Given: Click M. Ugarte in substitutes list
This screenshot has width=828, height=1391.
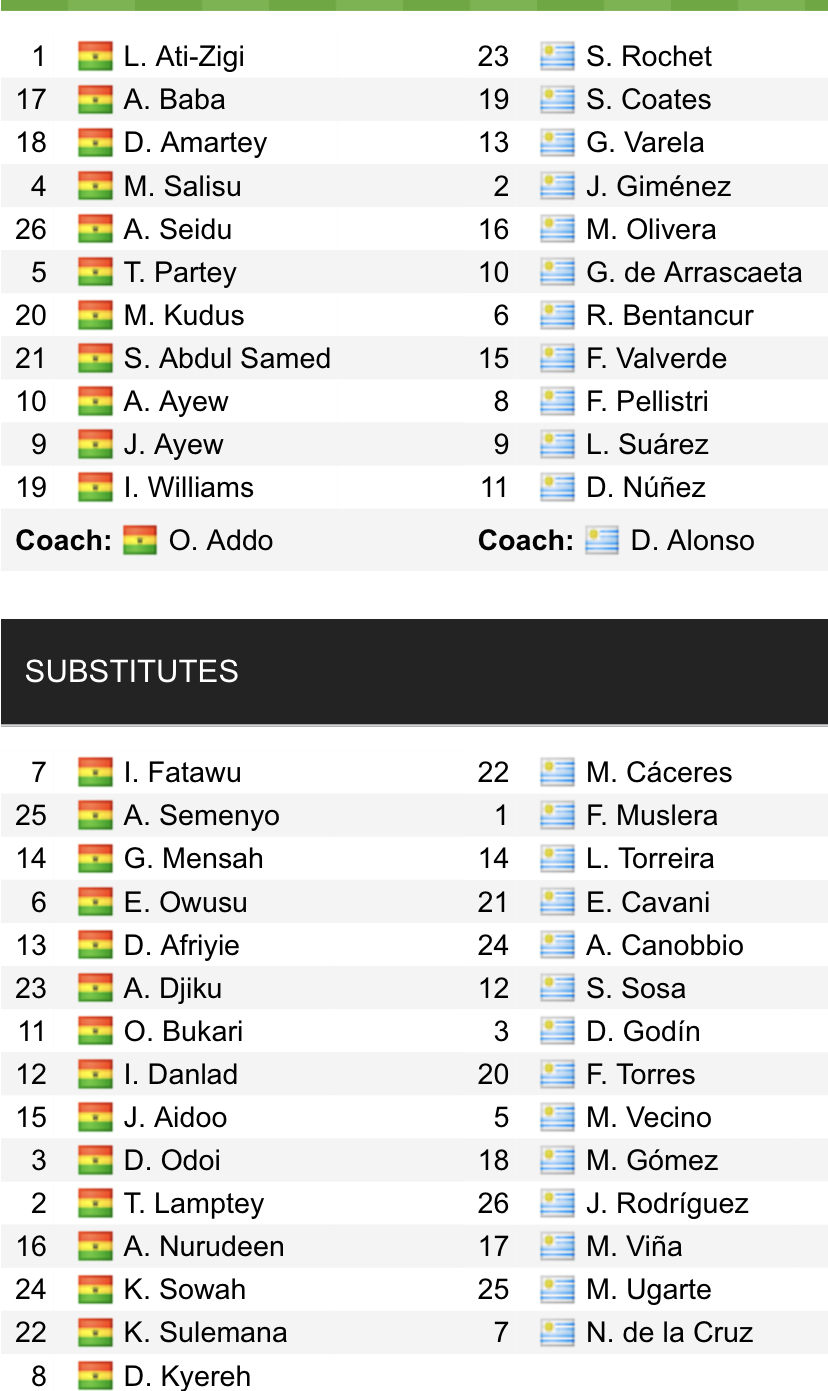Looking at the screenshot, I should [x=648, y=1289].
